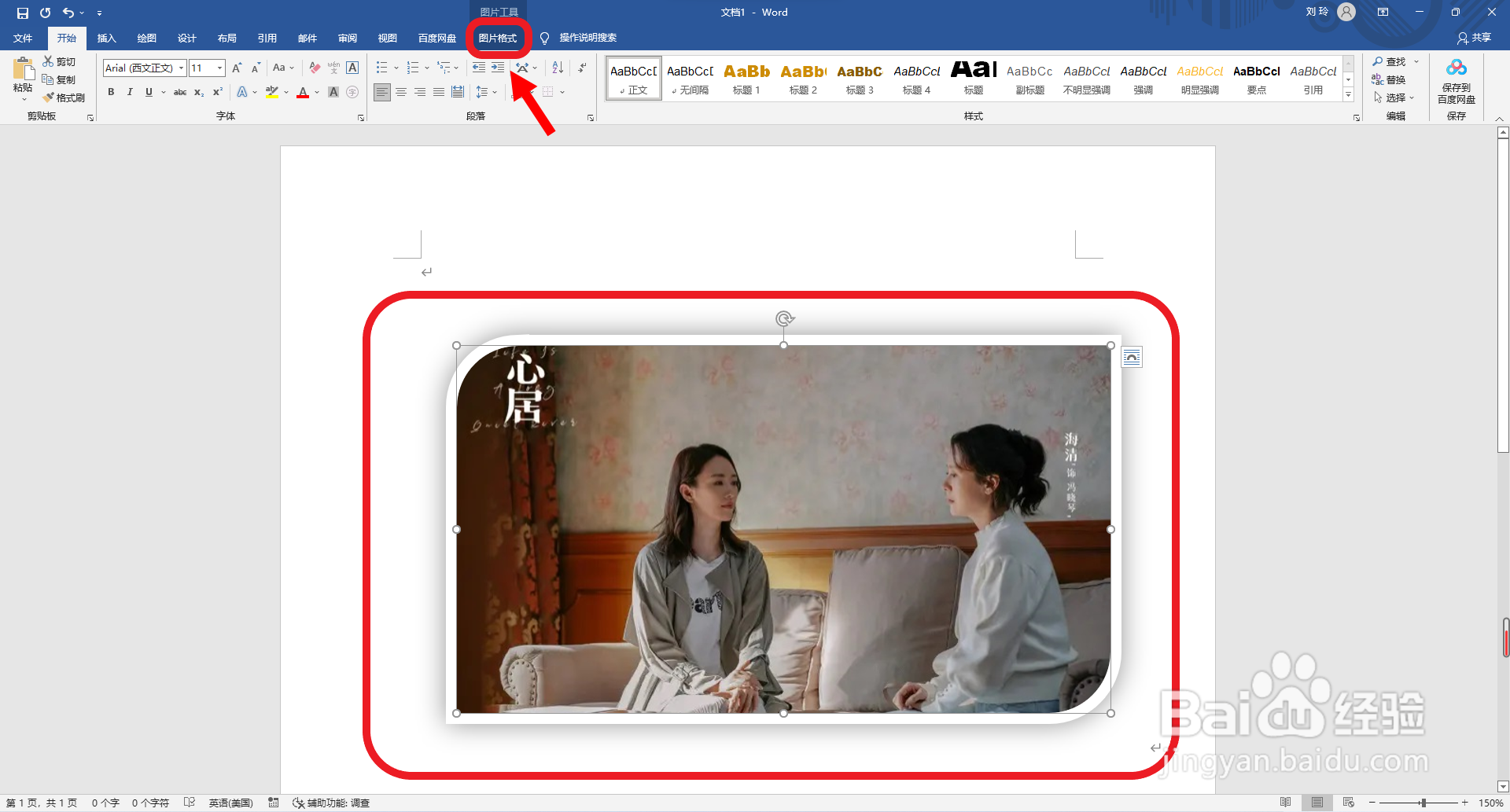The height and width of the screenshot is (812, 1510).
Task: Click the increase indent icon
Action: pyautogui.click(x=498, y=68)
